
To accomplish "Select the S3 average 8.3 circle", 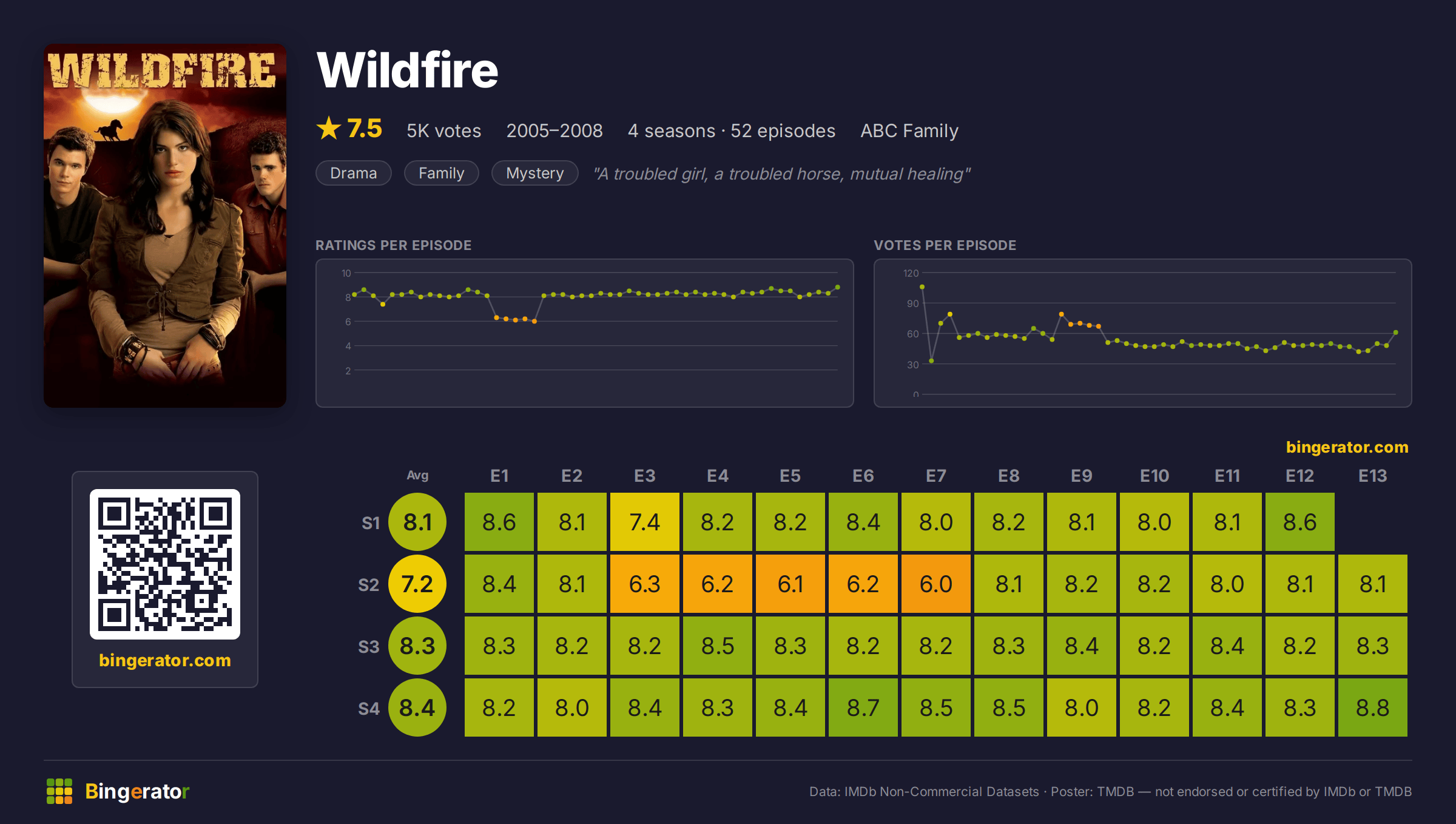I will (417, 646).
